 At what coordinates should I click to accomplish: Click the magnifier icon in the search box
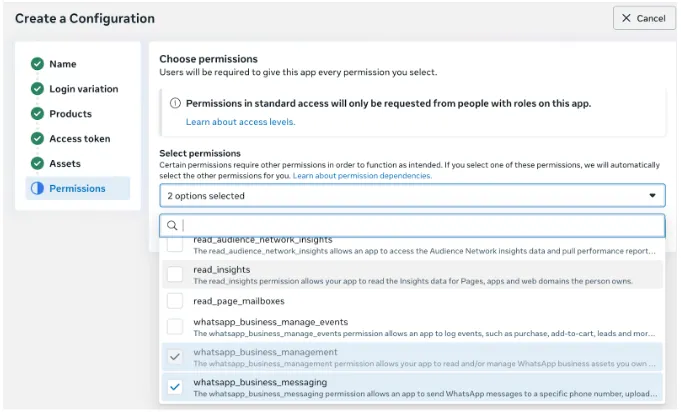[172, 226]
